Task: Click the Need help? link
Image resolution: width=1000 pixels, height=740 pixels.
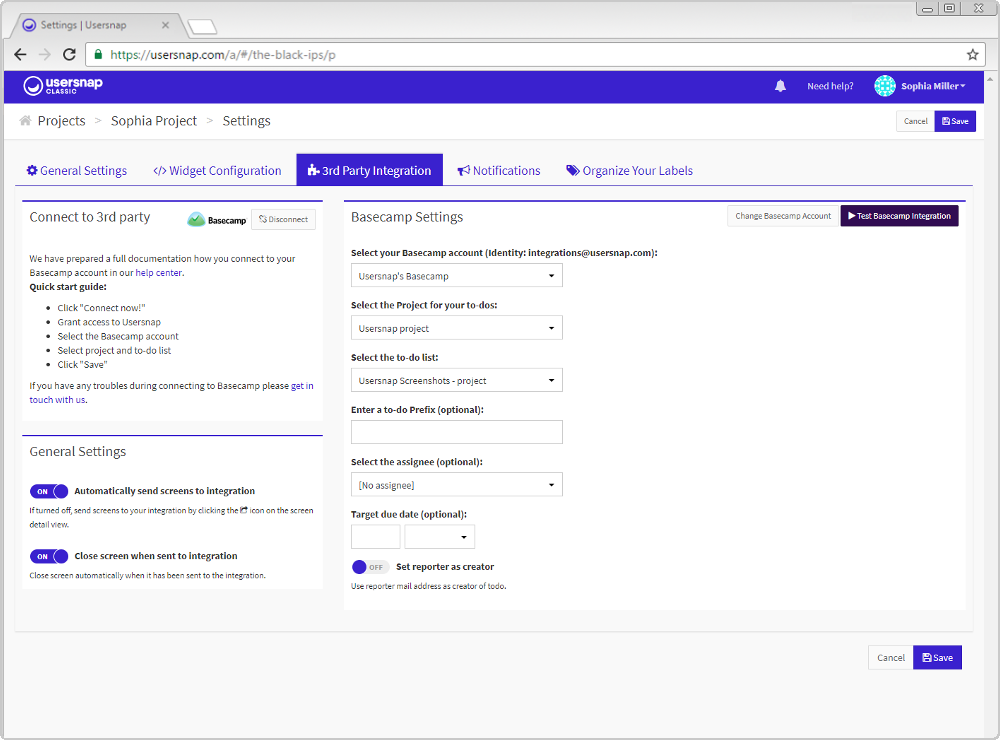Action: [x=830, y=86]
